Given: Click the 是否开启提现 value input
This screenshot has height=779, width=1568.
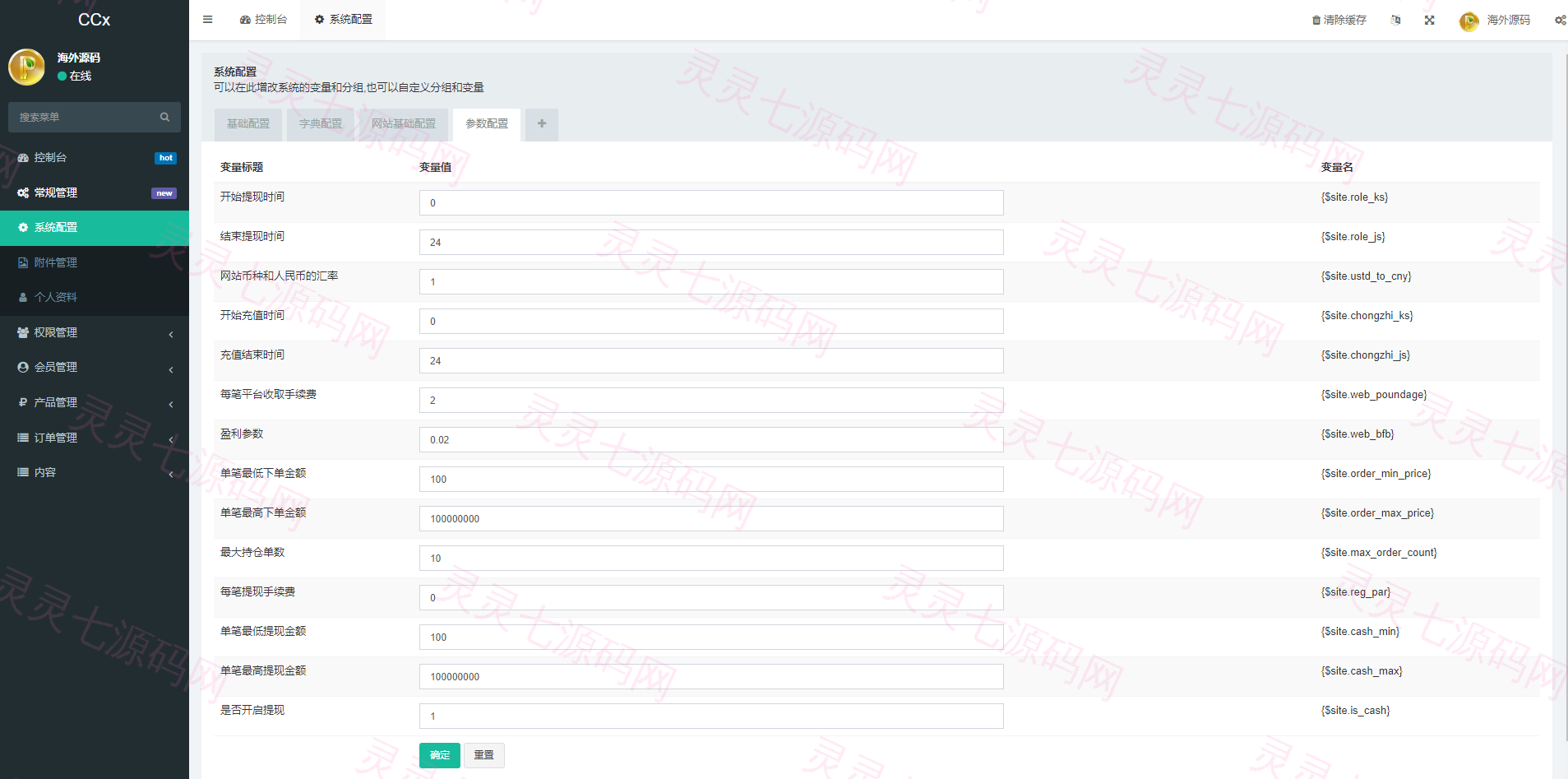Looking at the screenshot, I should tap(711, 716).
